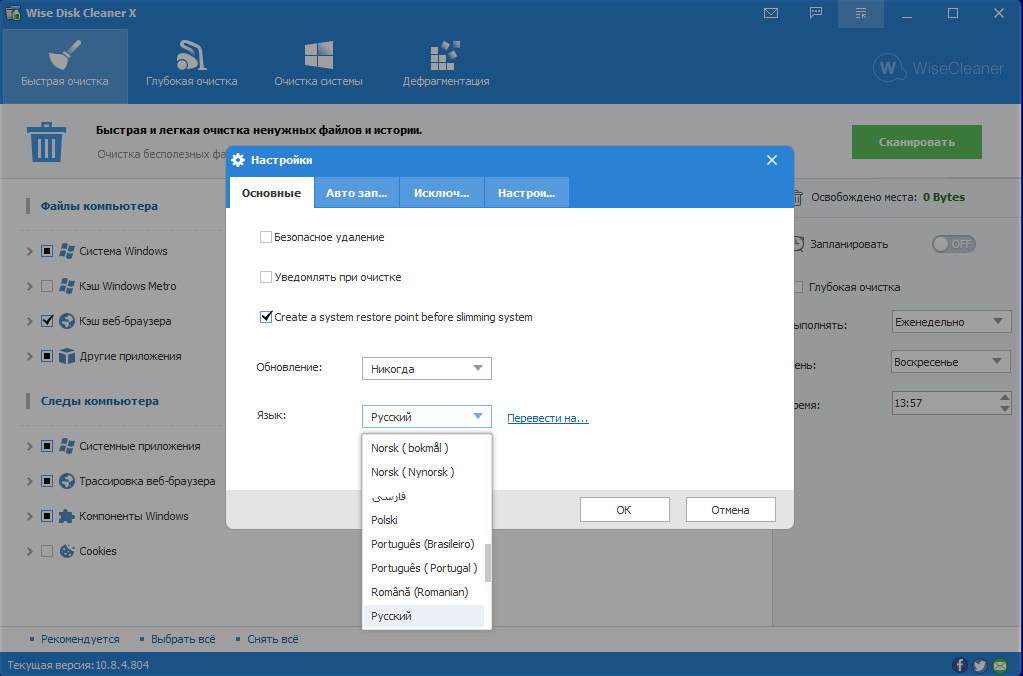The height and width of the screenshot is (676, 1023).
Task: Increase time with up stepper arrow
Action: 1005,397
